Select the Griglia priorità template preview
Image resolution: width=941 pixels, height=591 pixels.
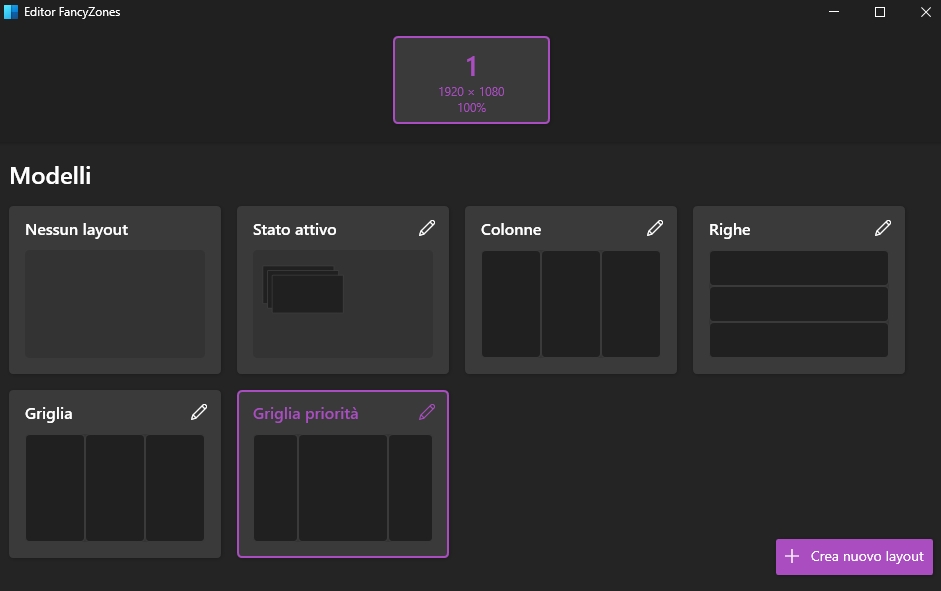click(x=343, y=488)
